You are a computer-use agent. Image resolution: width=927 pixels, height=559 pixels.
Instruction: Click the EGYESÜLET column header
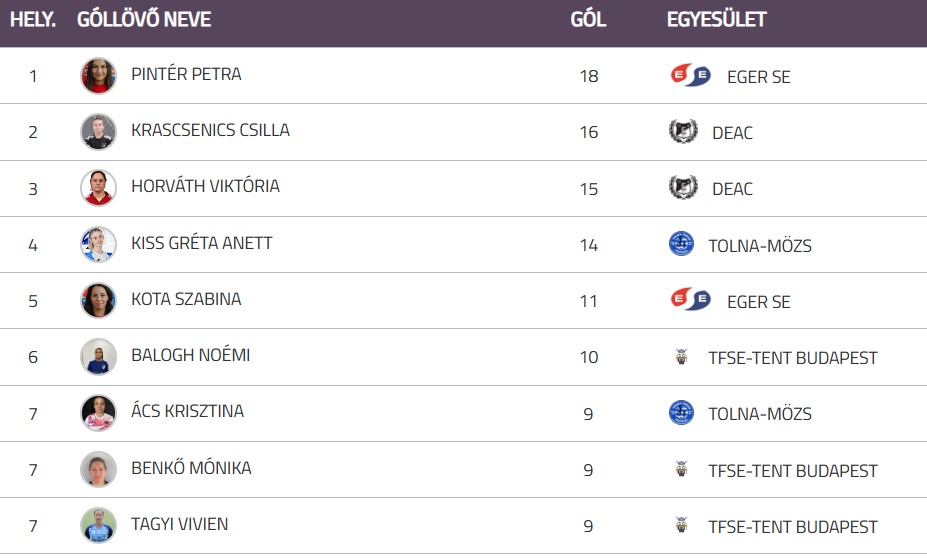[716, 20]
